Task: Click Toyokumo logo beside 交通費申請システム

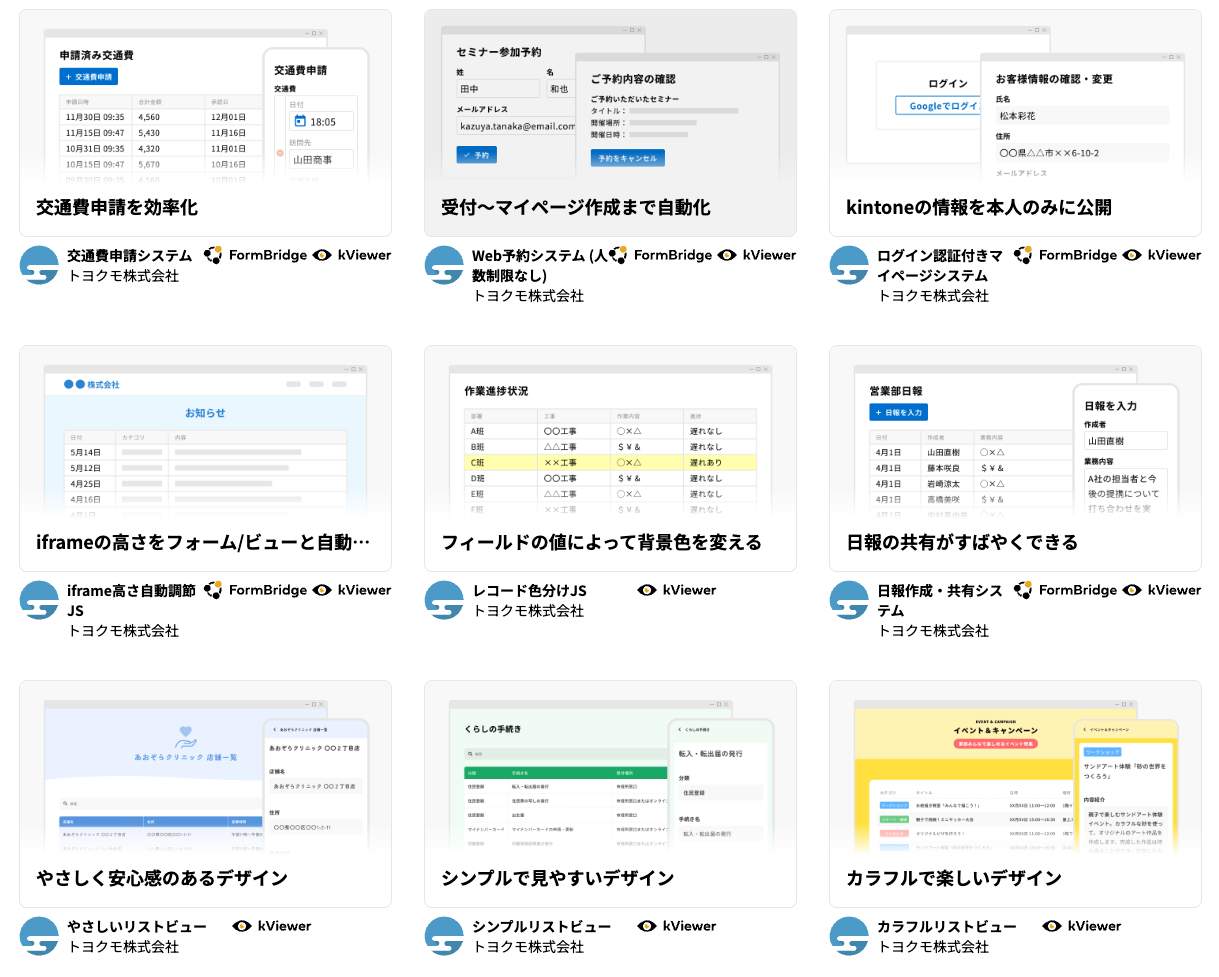Action: point(39,265)
